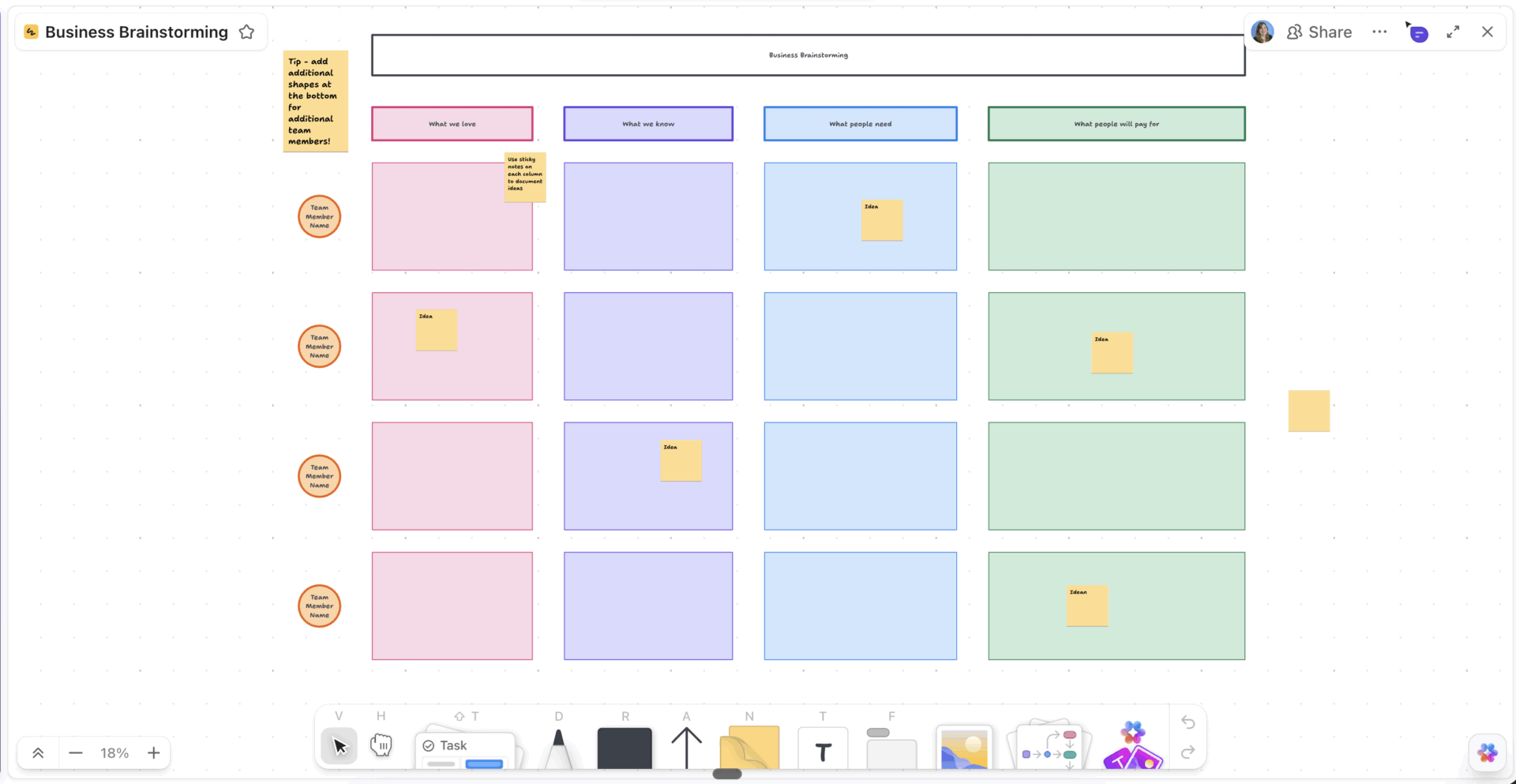
Task: Open the AI image generator tool
Action: pos(1133,745)
